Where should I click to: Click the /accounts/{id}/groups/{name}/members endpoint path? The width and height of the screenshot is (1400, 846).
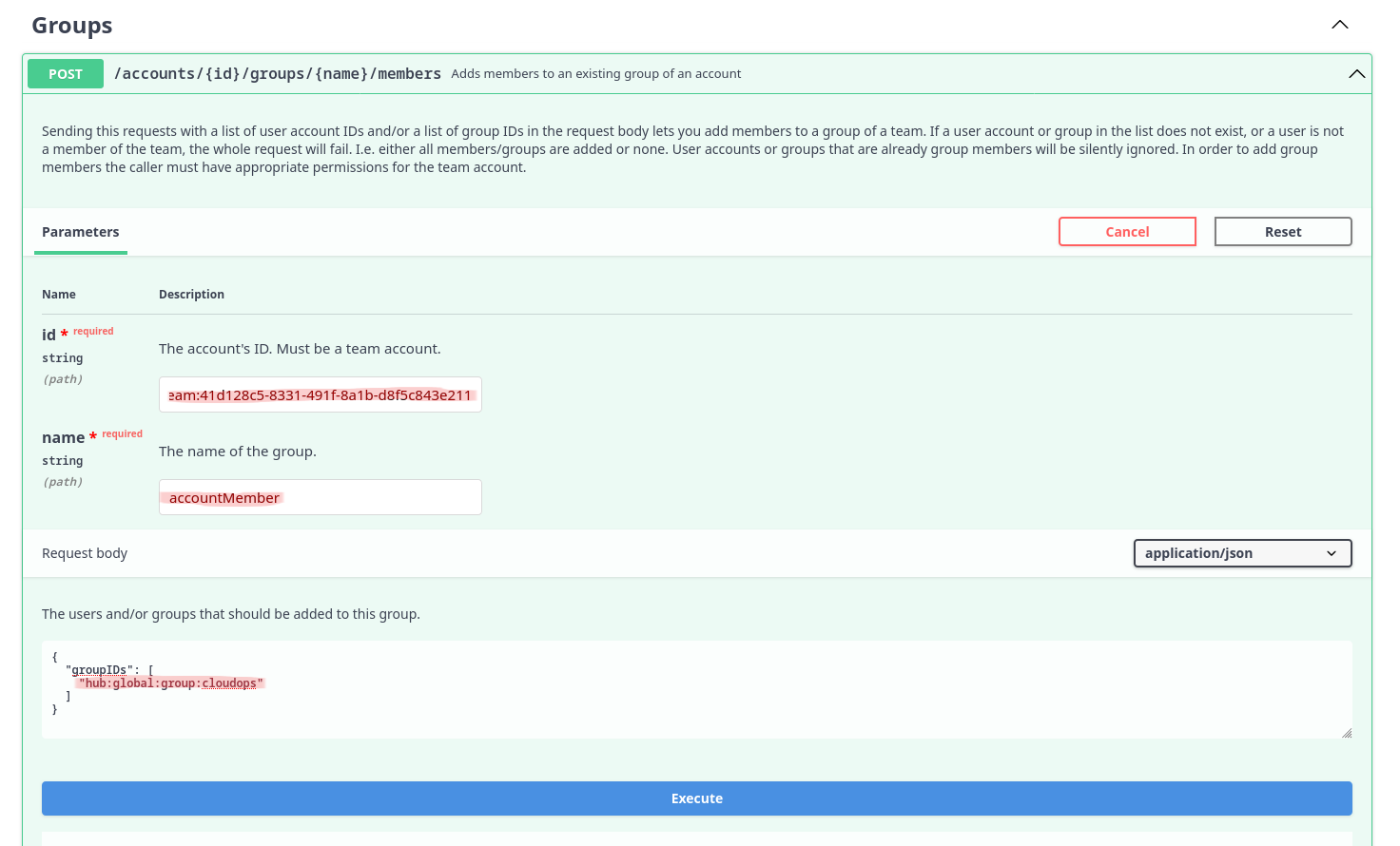coord(277,74)
